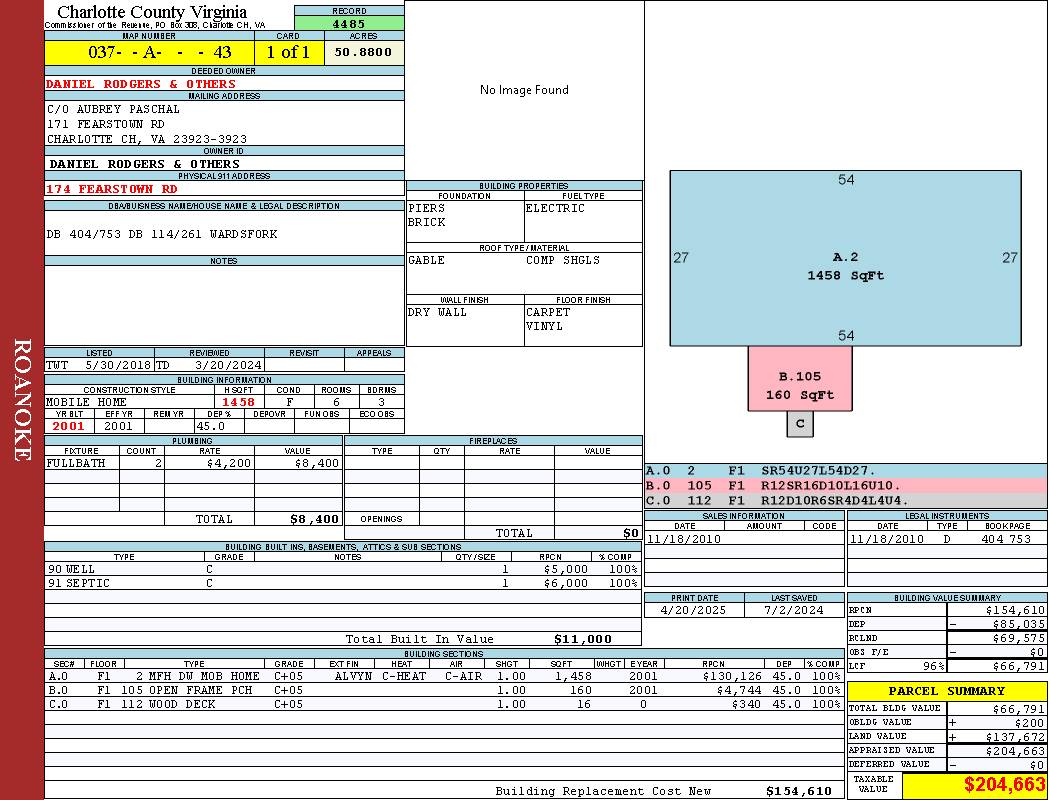Click the deeded owner name Daniel Rodgers & Others

tap(141, 84)
